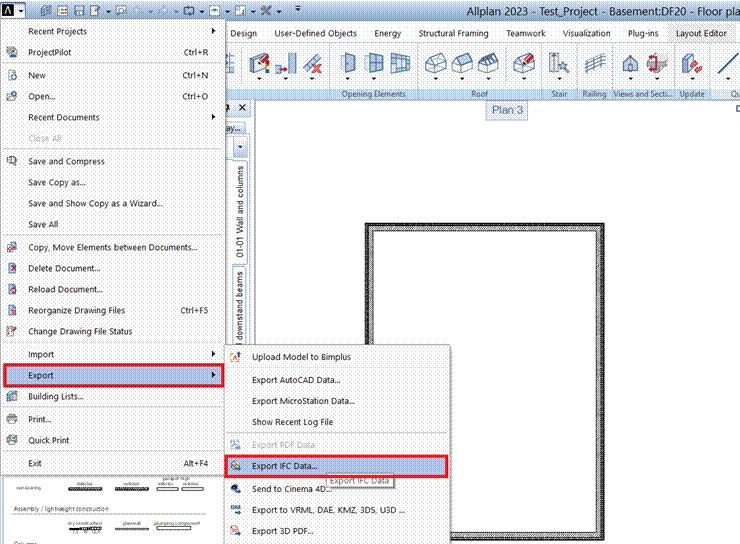Open the combo box dropdown beside the palette

240,147
